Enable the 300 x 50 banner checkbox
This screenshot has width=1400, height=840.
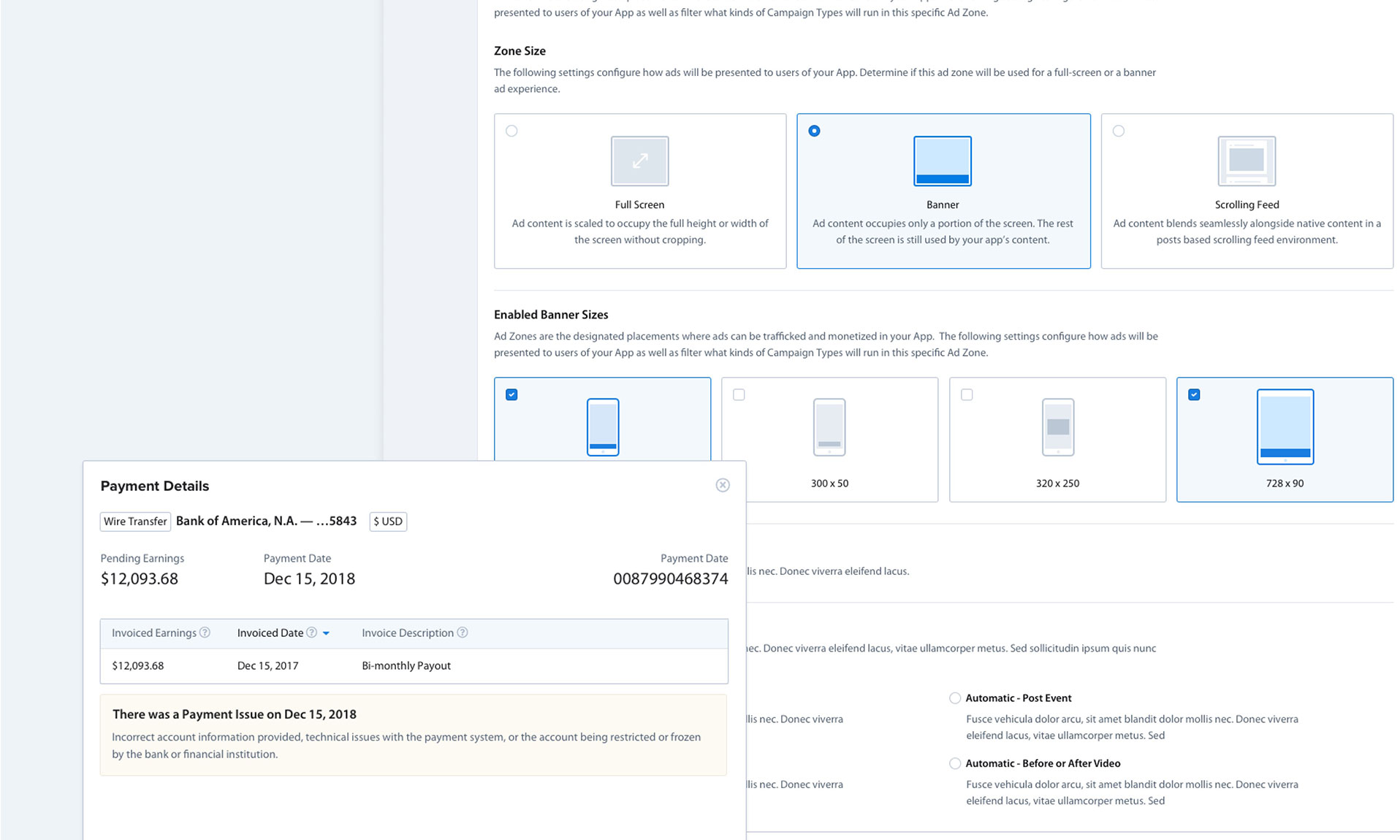[x=739, y=394]
